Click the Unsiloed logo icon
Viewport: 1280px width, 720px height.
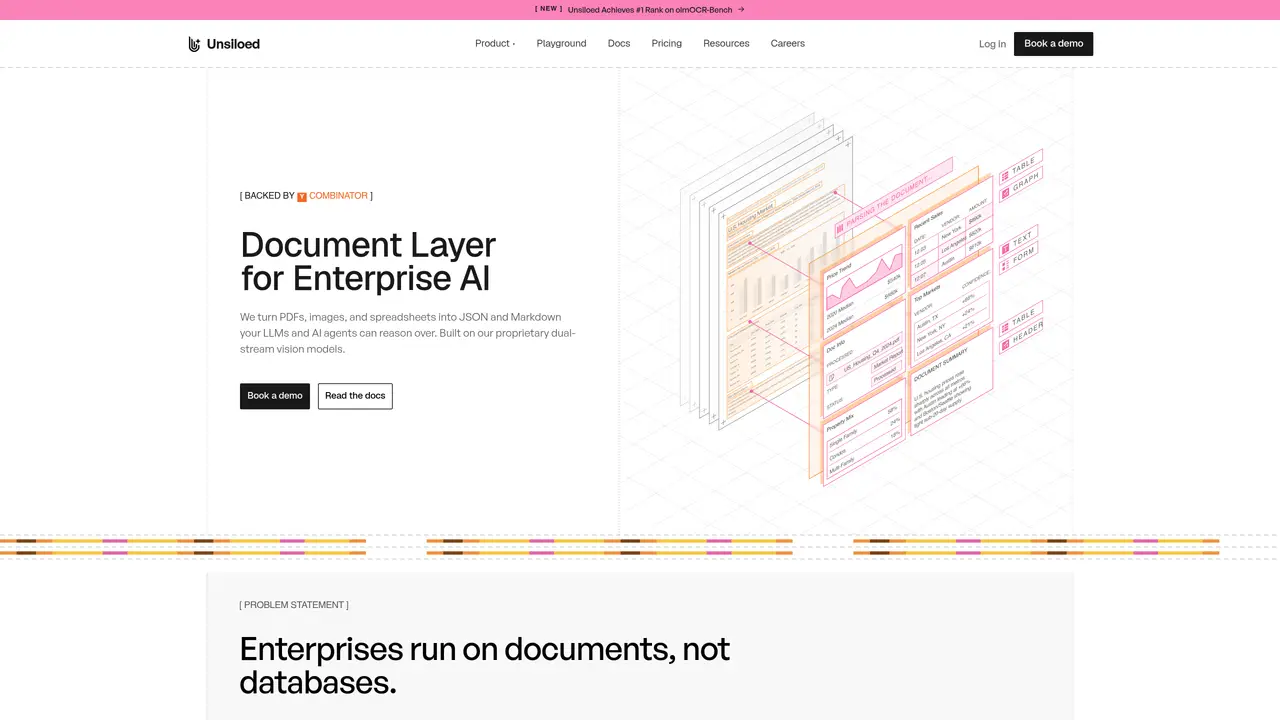point(194,44)
